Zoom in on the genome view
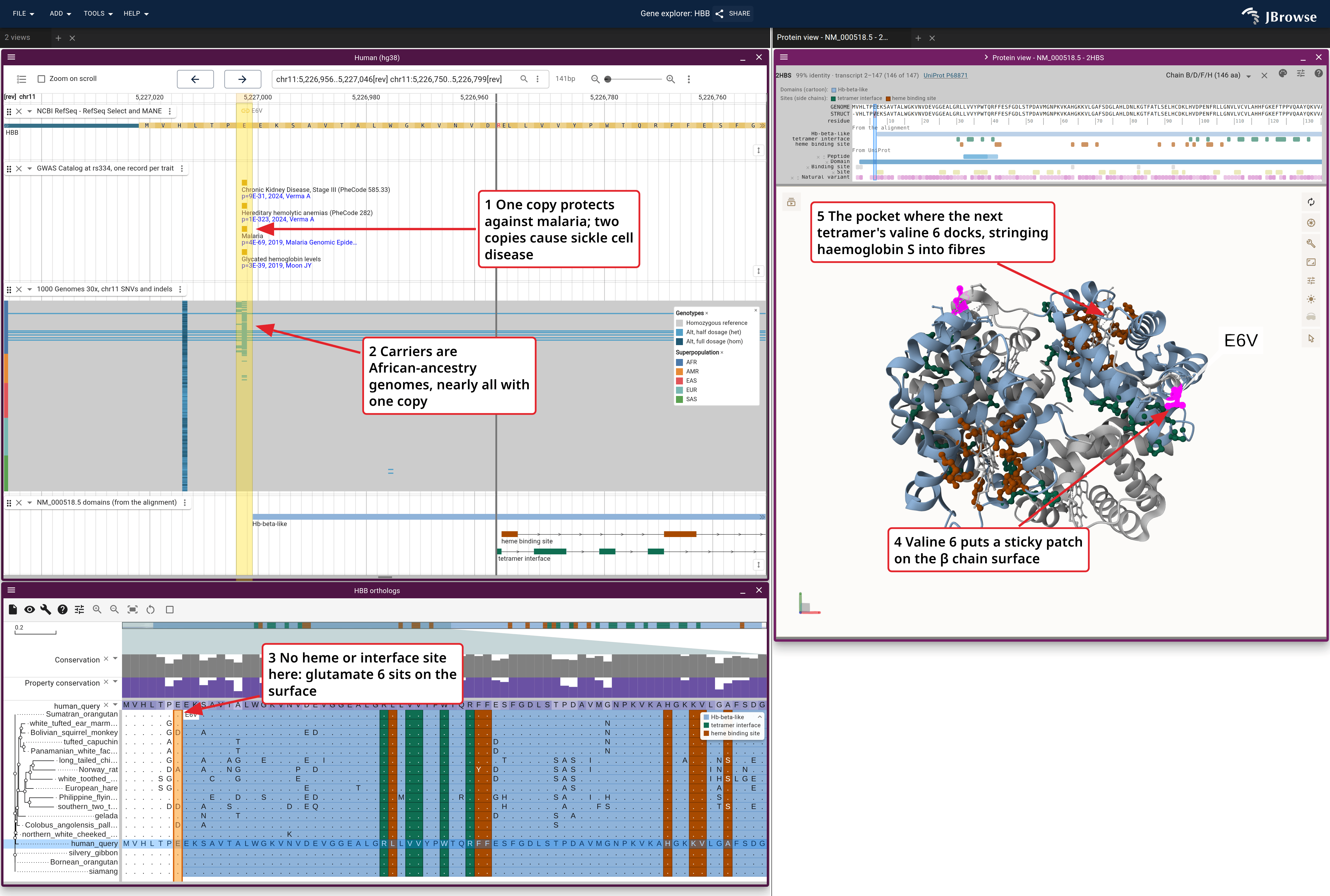 [x=670, y=79]
